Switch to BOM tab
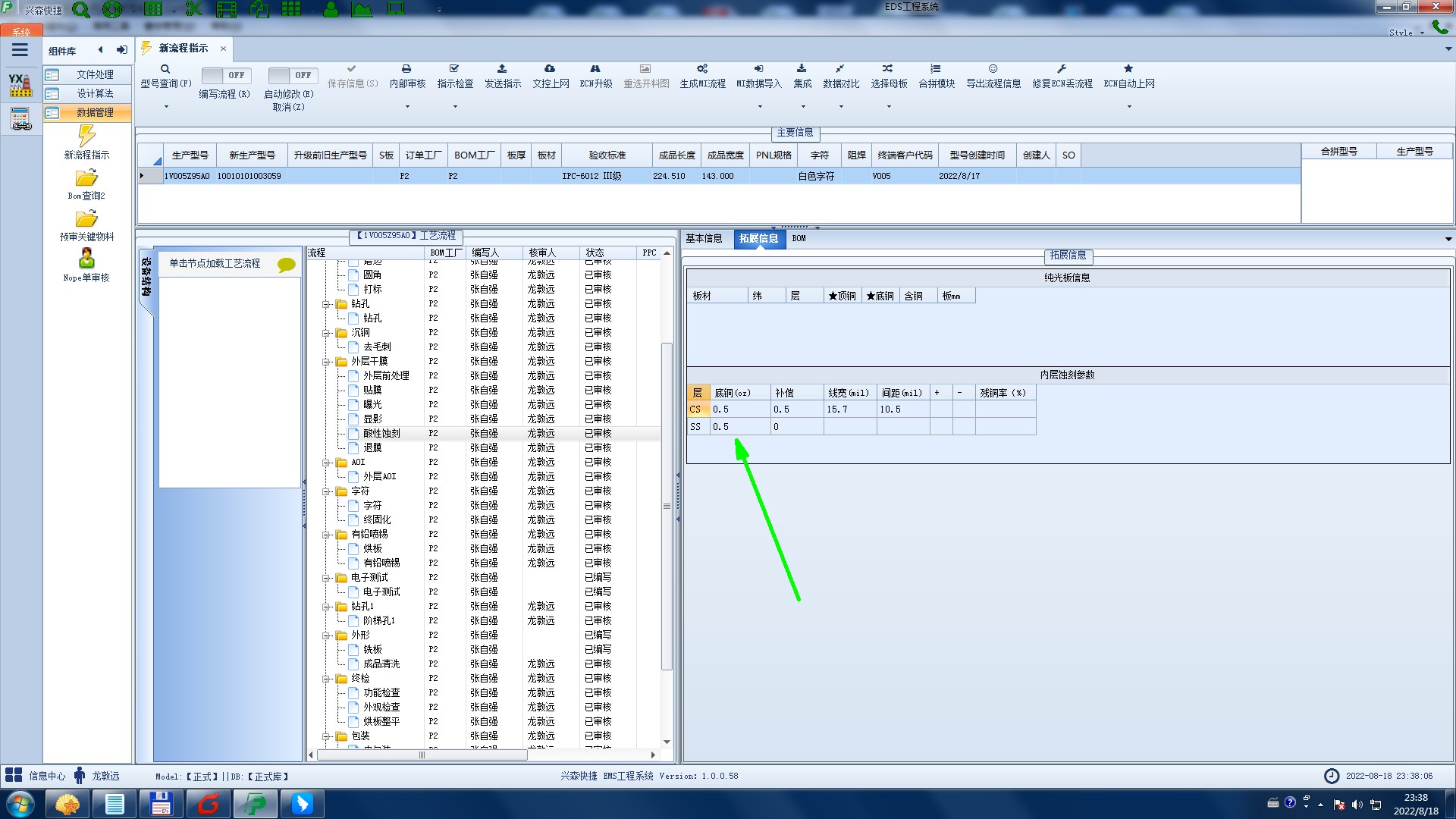 point(799,238)
